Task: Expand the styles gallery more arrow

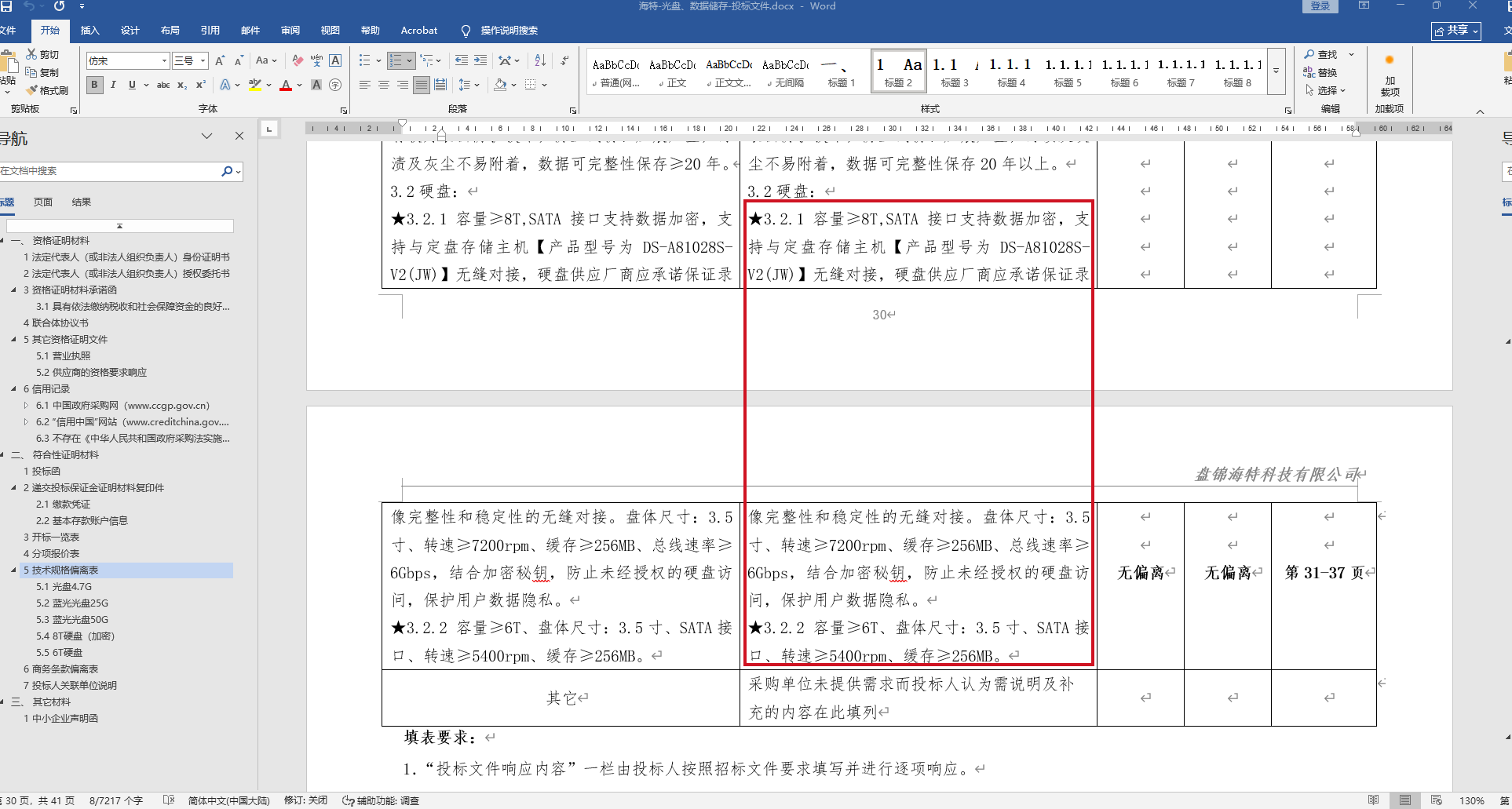Action: (x=1276, y=71)
